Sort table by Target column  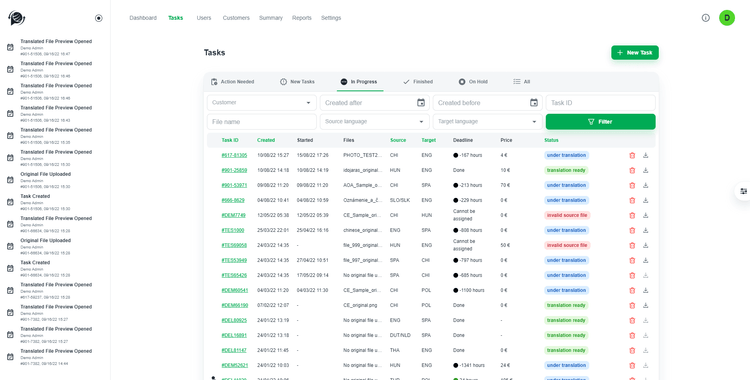429,140
